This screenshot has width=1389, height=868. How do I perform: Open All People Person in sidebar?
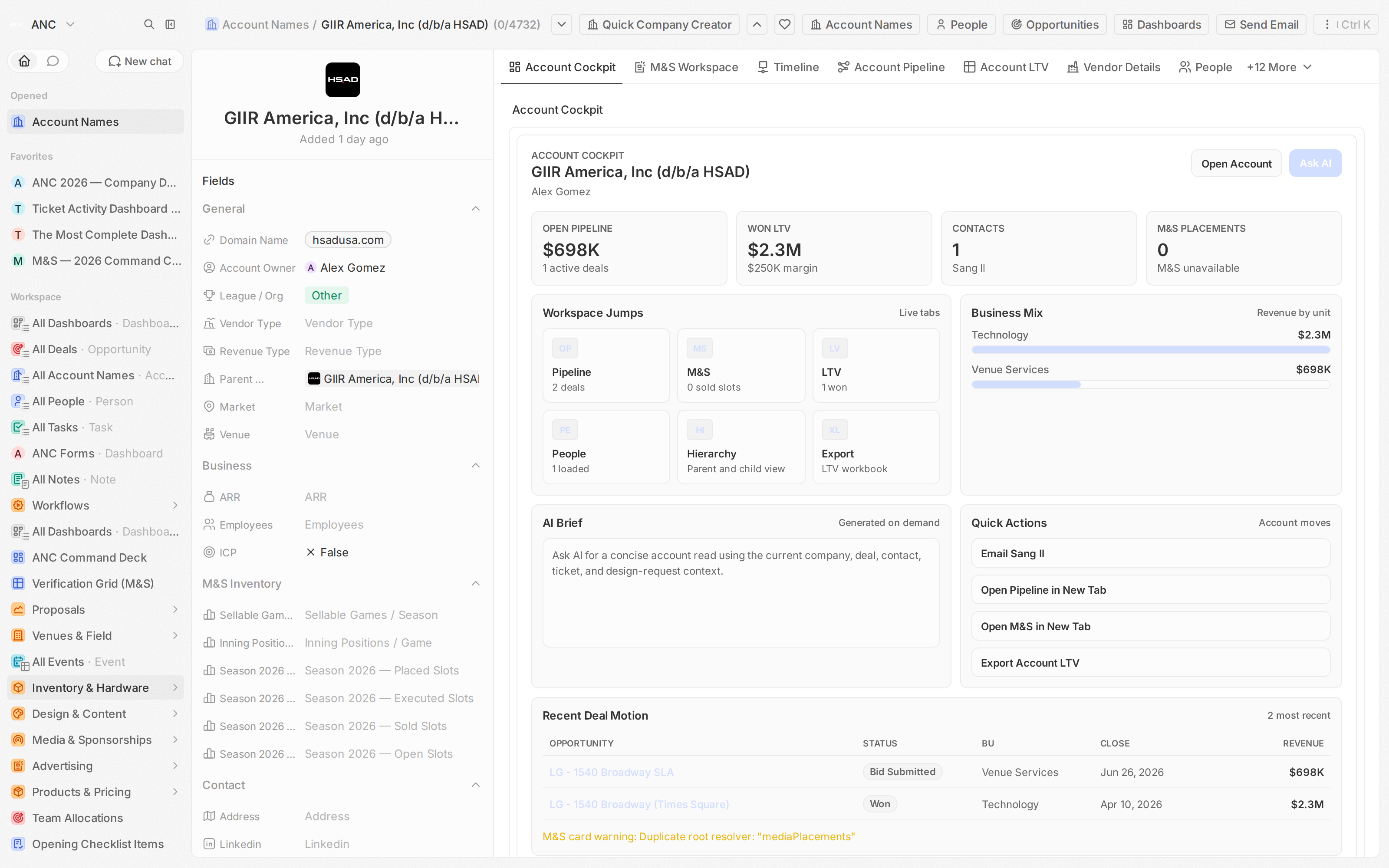[95, 401]
